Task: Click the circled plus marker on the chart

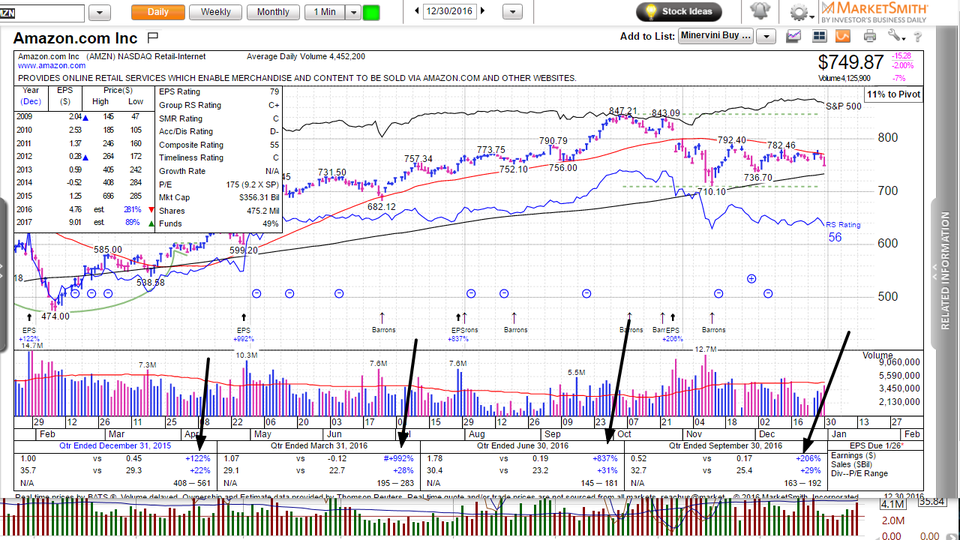Action: click(x=751, y=279)
